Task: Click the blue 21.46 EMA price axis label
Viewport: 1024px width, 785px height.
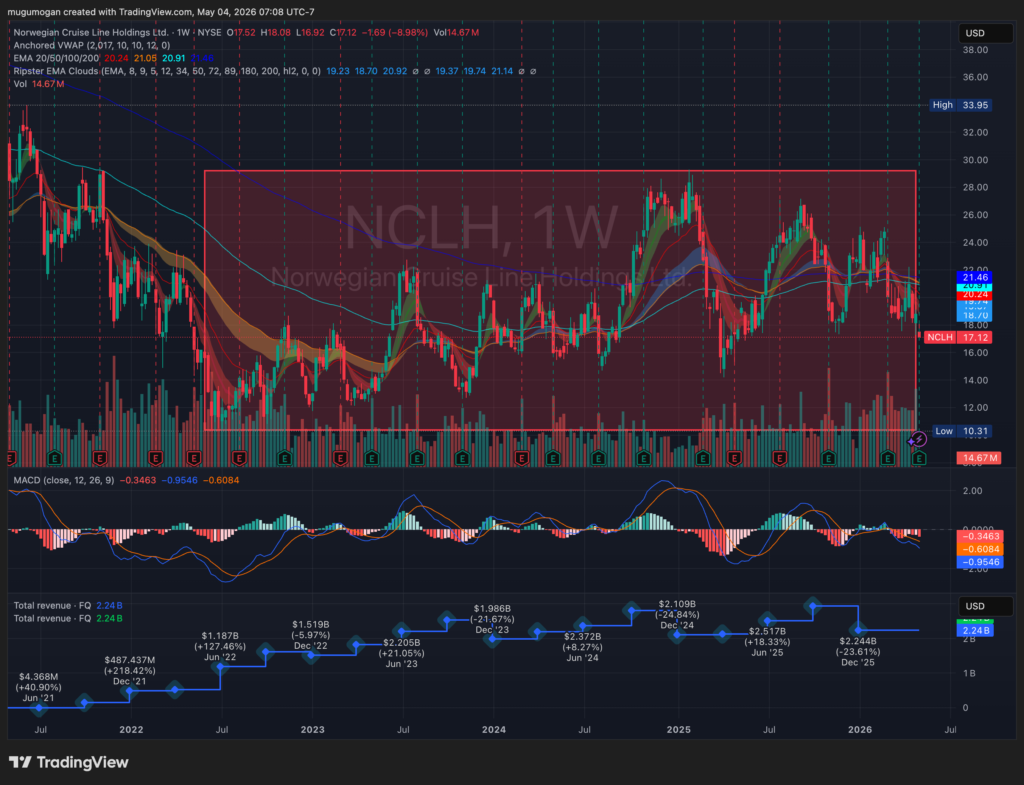Action: pyautogui.click(x=974, y=277)
